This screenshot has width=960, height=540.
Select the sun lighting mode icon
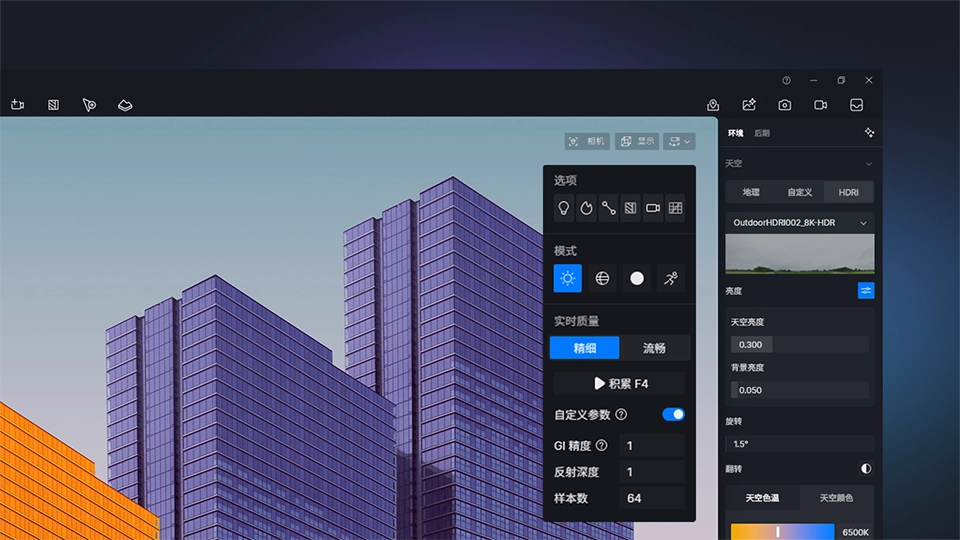pos(567,279)
